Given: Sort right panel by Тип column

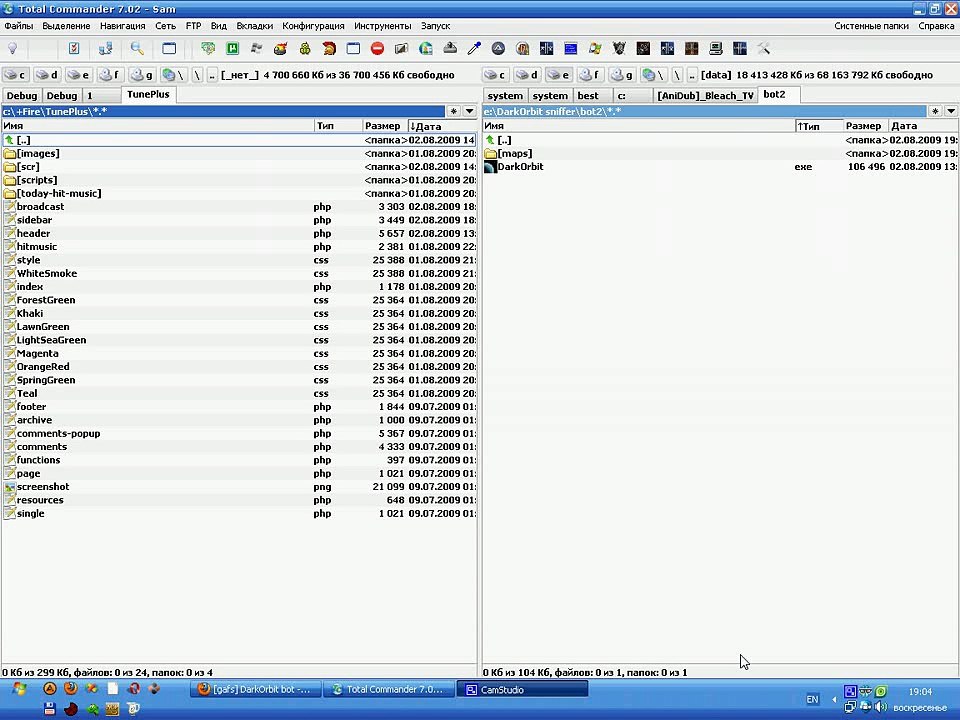Looking at the screenshot, I should coord(819,126).
